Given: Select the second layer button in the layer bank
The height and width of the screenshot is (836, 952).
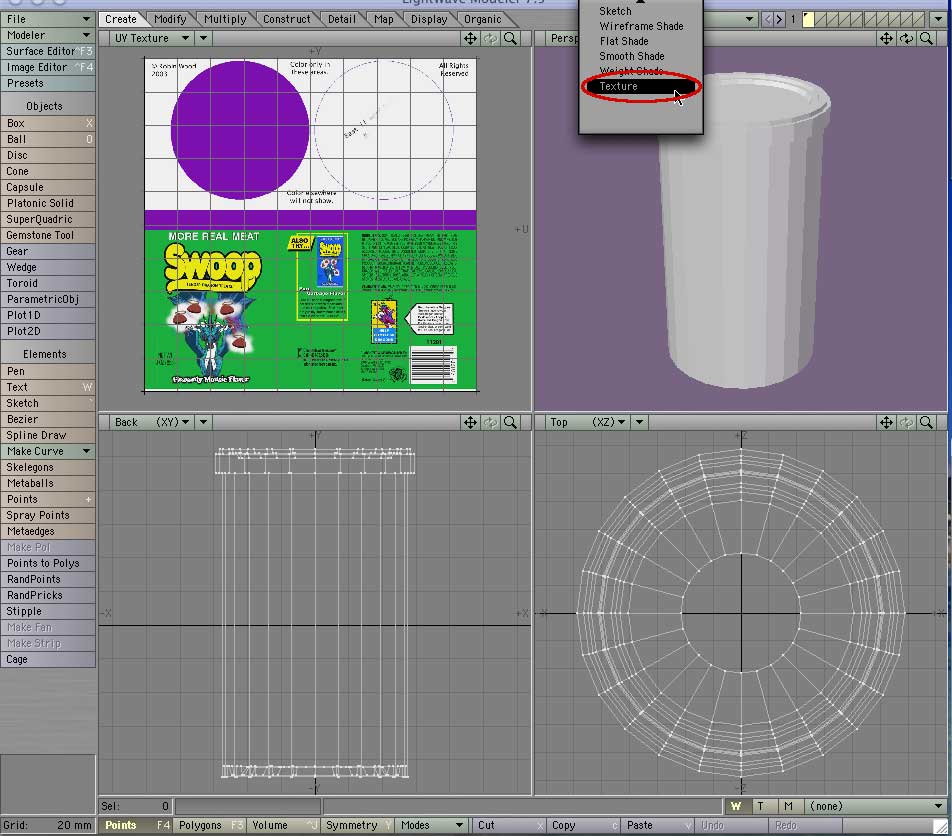Looking at the screenshot, I should (x=820, y=19).
